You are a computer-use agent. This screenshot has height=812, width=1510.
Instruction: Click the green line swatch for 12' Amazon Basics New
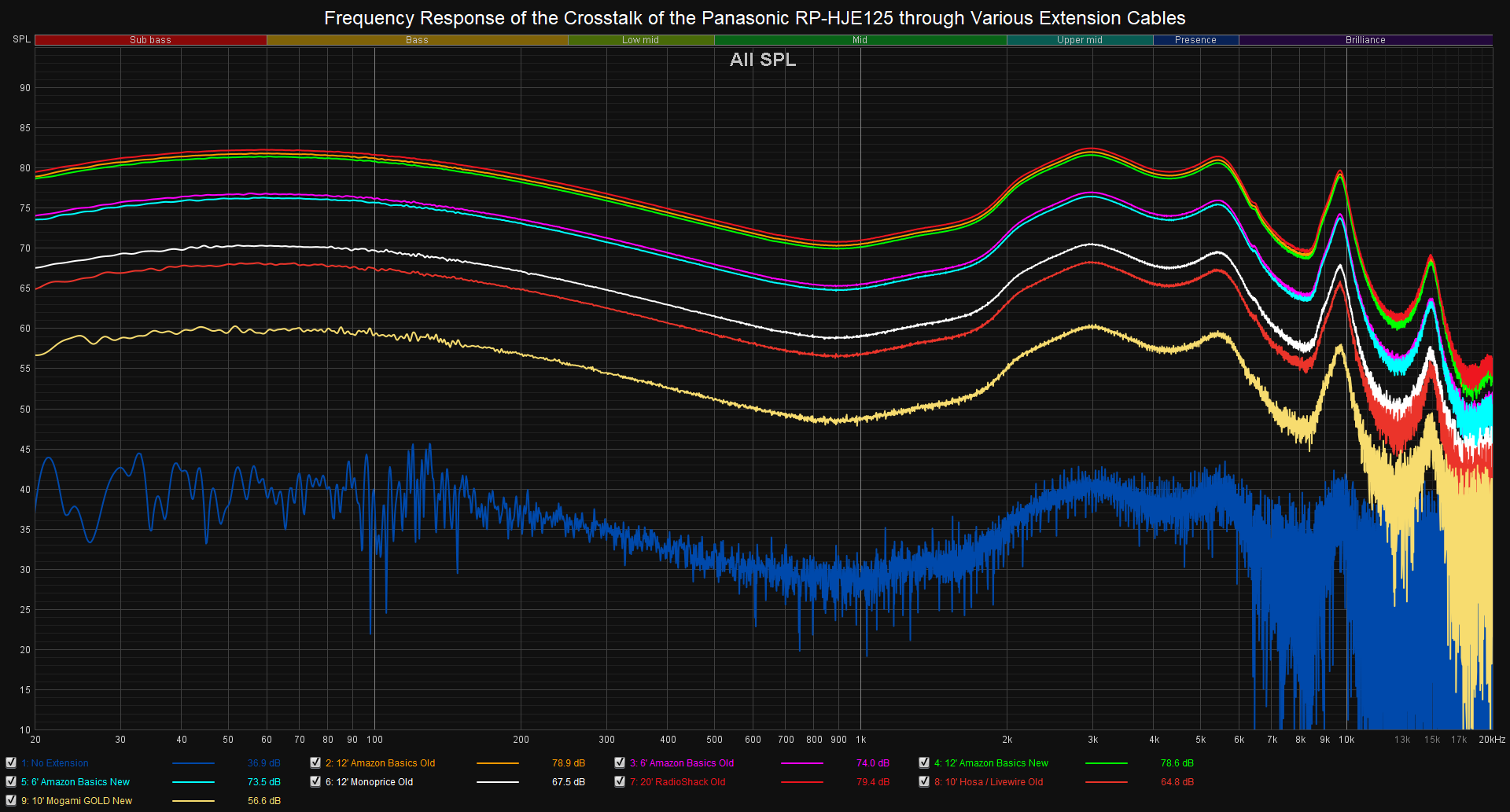point(1107,763)
